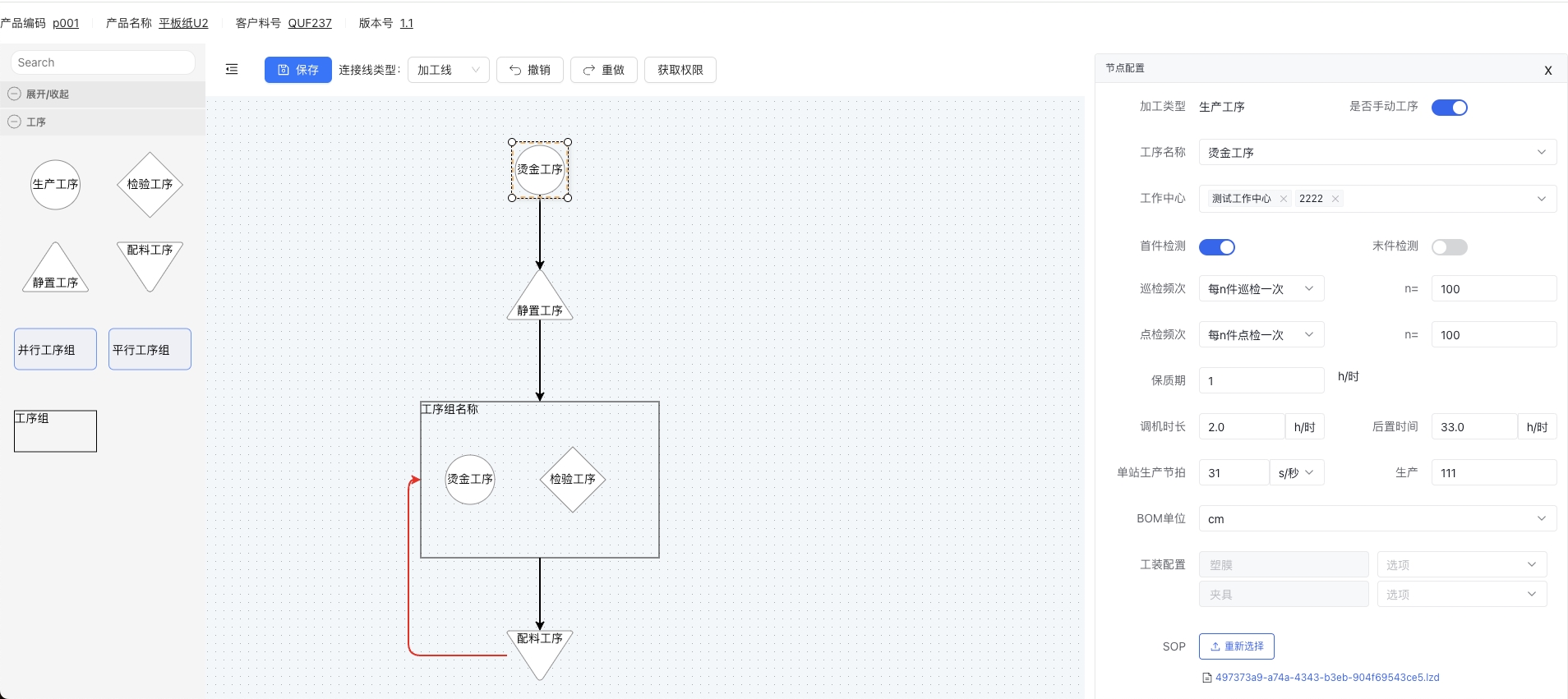Click the 保存 button

click(x=297, y=70)
